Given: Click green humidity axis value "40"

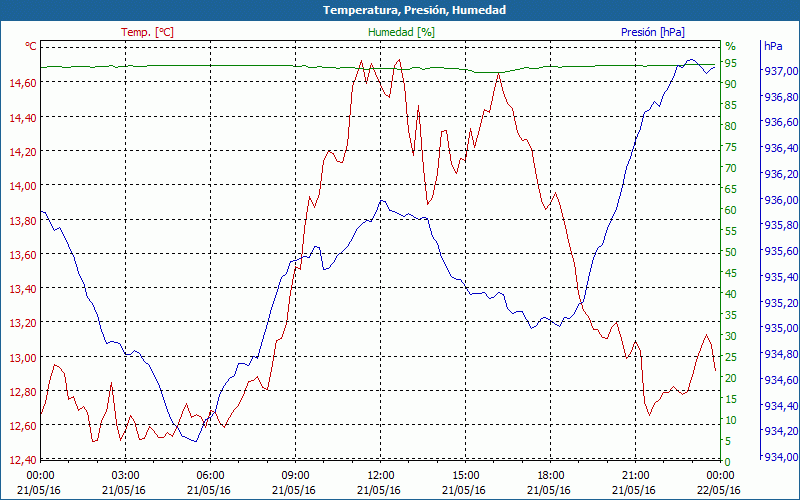Looking at the screenshot, I should point(731,294).
